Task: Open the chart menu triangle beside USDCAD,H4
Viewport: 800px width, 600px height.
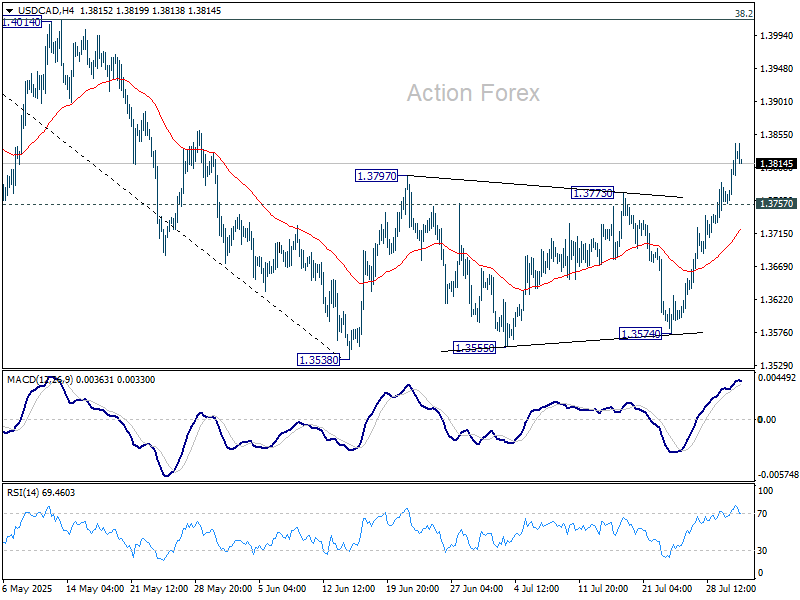Action: (x=9, y=11)
